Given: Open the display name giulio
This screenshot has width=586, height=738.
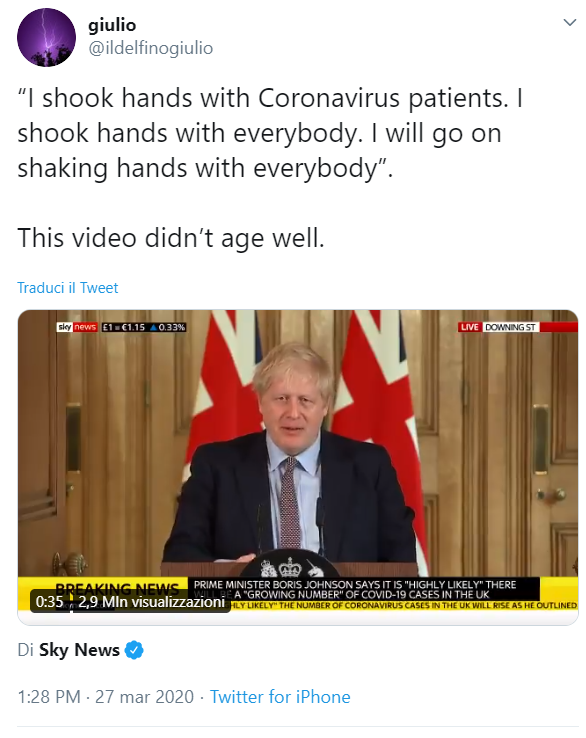Looking at the screenshot, I should point(112,25).
